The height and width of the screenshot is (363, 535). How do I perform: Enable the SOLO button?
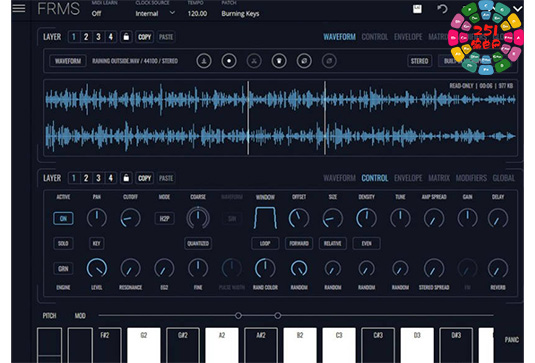63,244
